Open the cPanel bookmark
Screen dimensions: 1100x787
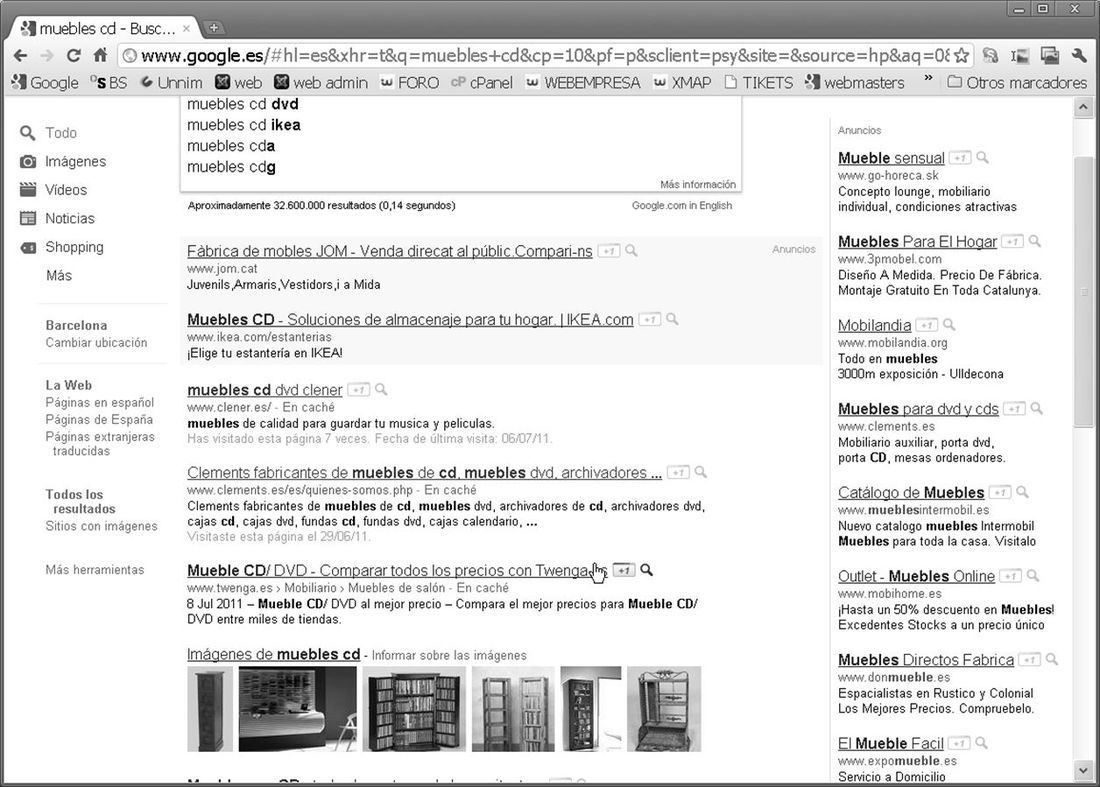482,83
